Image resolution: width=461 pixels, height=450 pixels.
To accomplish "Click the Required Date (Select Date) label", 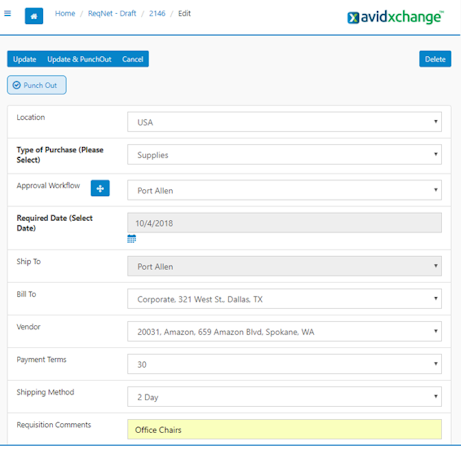I will [55, 223].
